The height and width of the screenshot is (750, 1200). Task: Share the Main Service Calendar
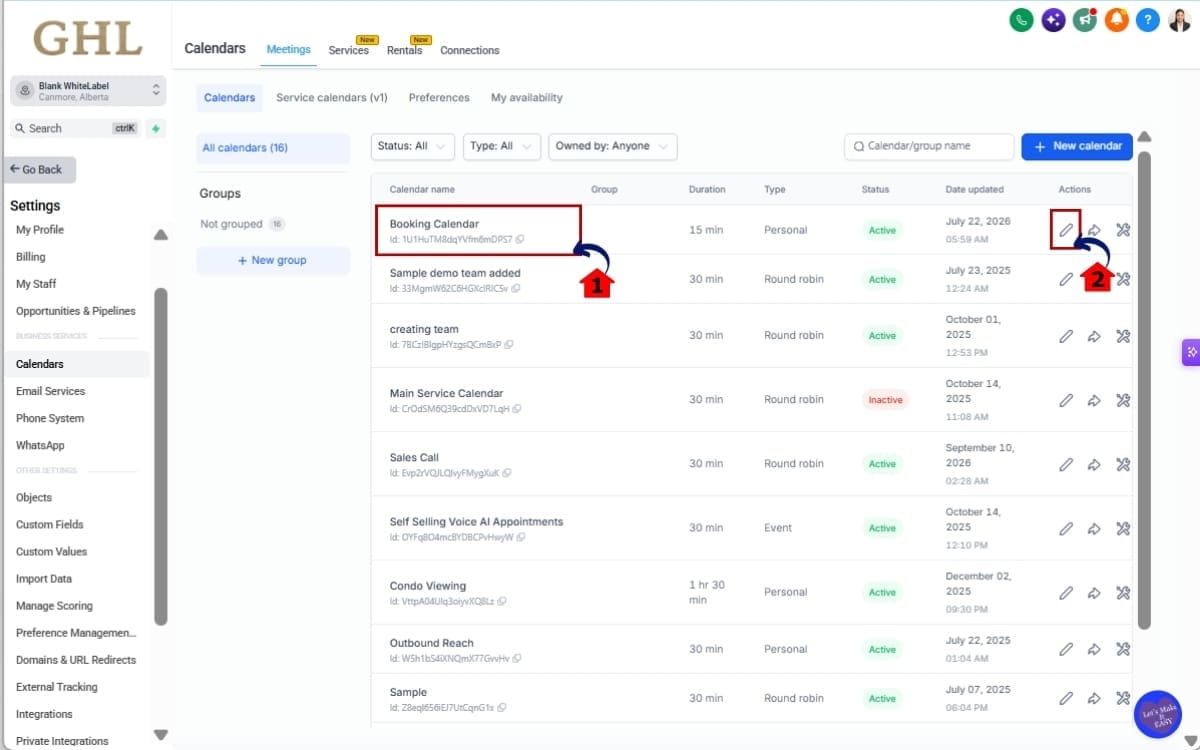(1094, 400)
